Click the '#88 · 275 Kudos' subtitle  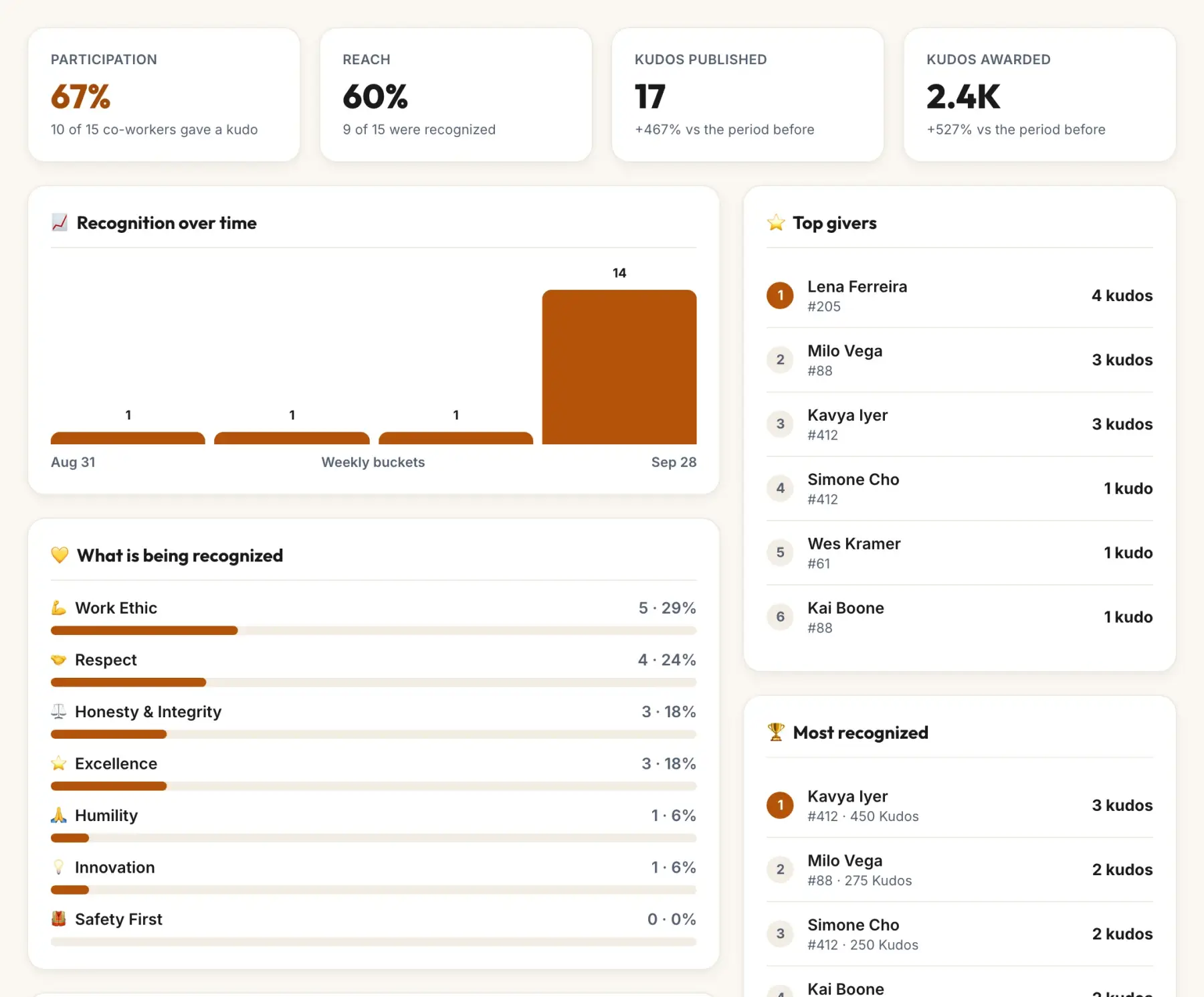860,881
